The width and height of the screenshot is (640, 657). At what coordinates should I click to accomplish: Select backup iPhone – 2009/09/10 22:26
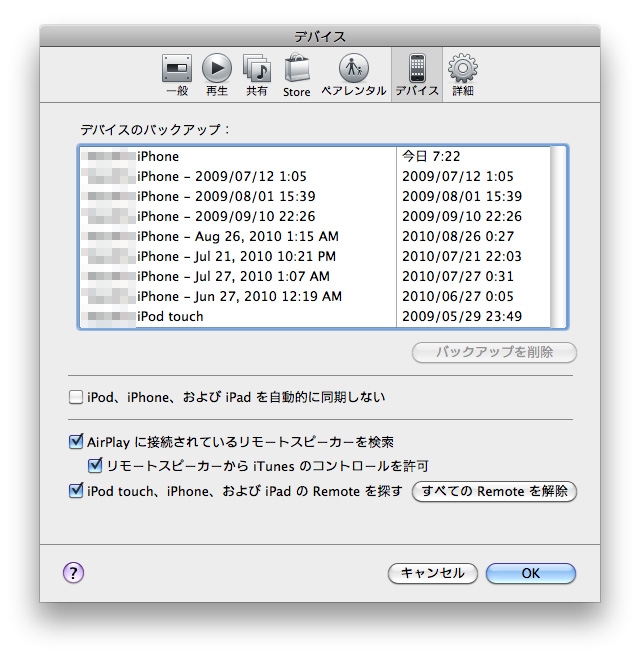315,217
